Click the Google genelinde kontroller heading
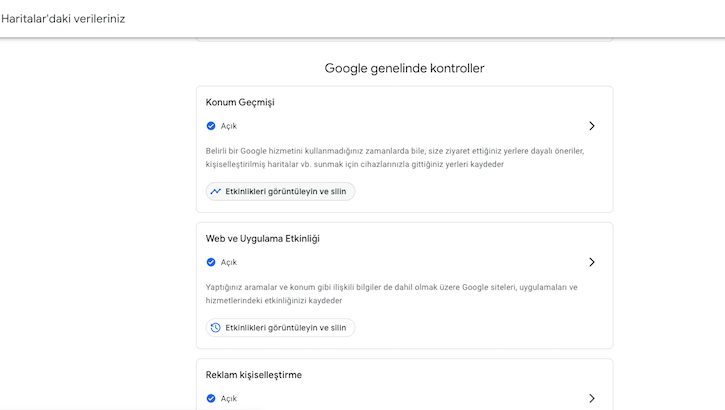Screen dimensions: 725x410 pos(405,68)
